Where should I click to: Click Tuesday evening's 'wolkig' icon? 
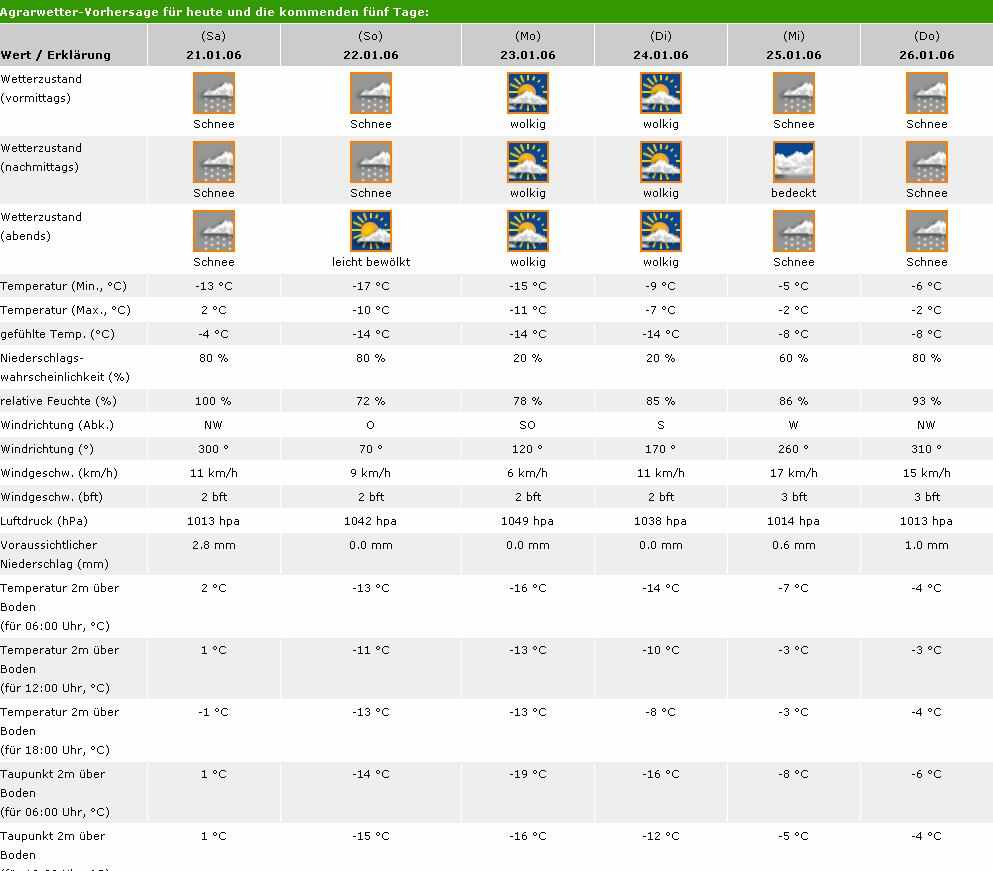point(660,231)
